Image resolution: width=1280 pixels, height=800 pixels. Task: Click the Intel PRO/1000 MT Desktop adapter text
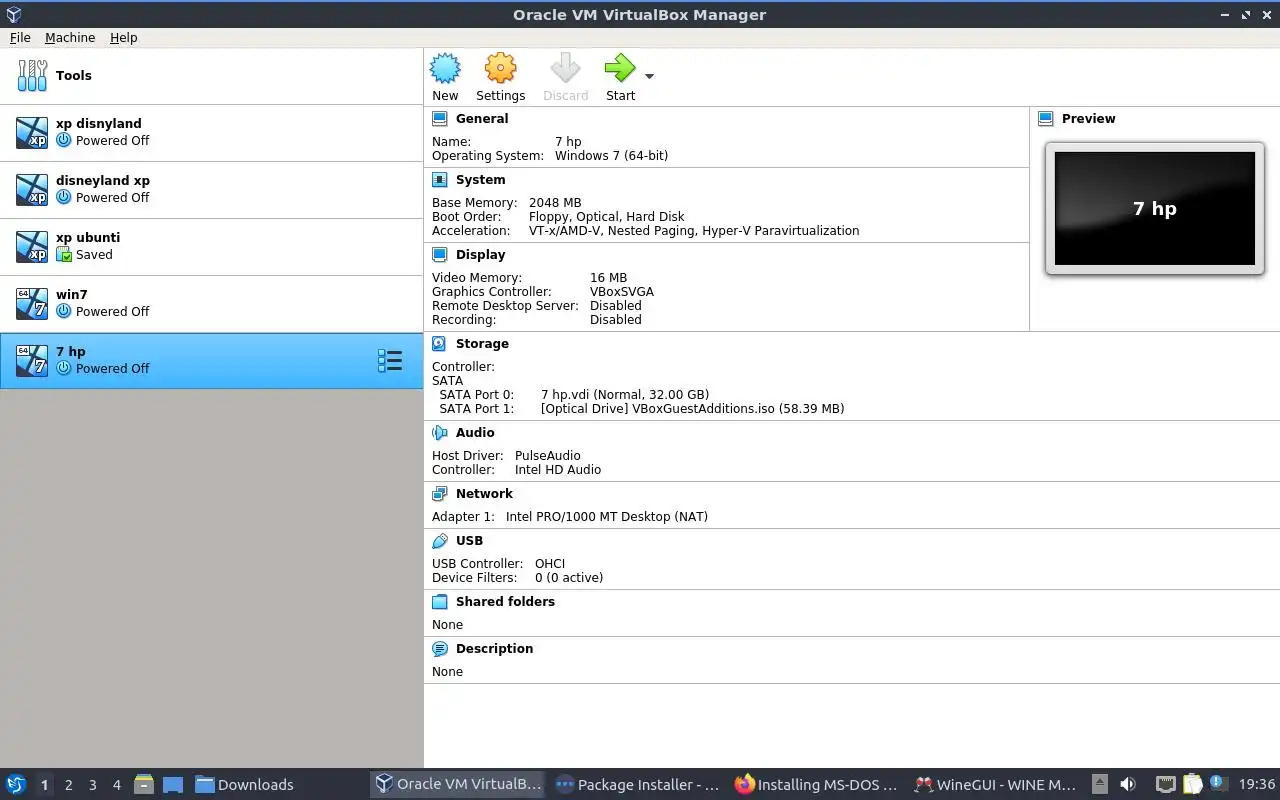point(607,516)
